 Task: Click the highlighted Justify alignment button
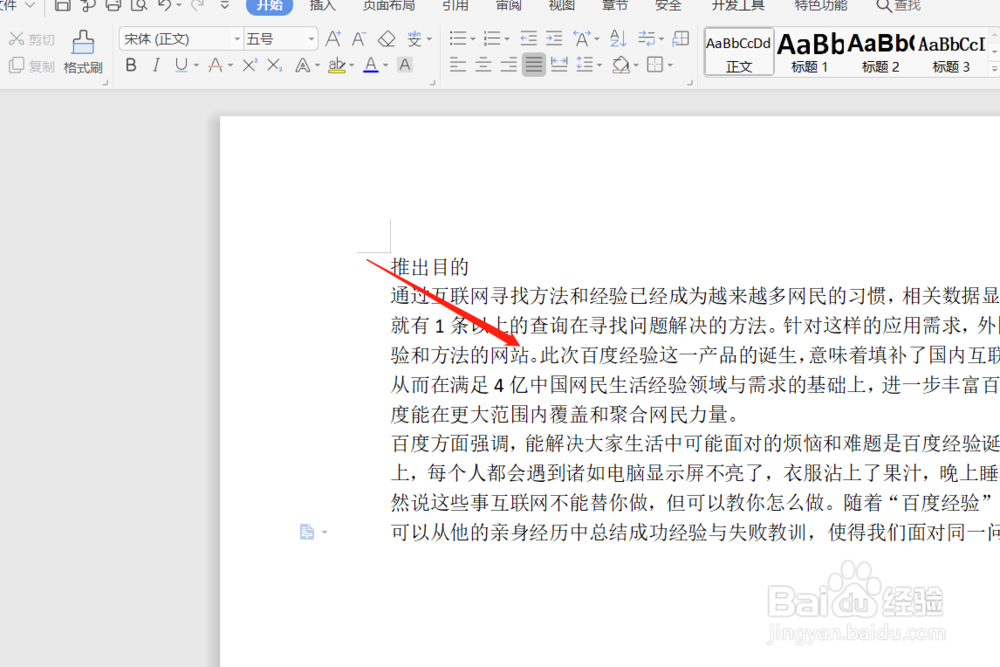click(534, 65)
